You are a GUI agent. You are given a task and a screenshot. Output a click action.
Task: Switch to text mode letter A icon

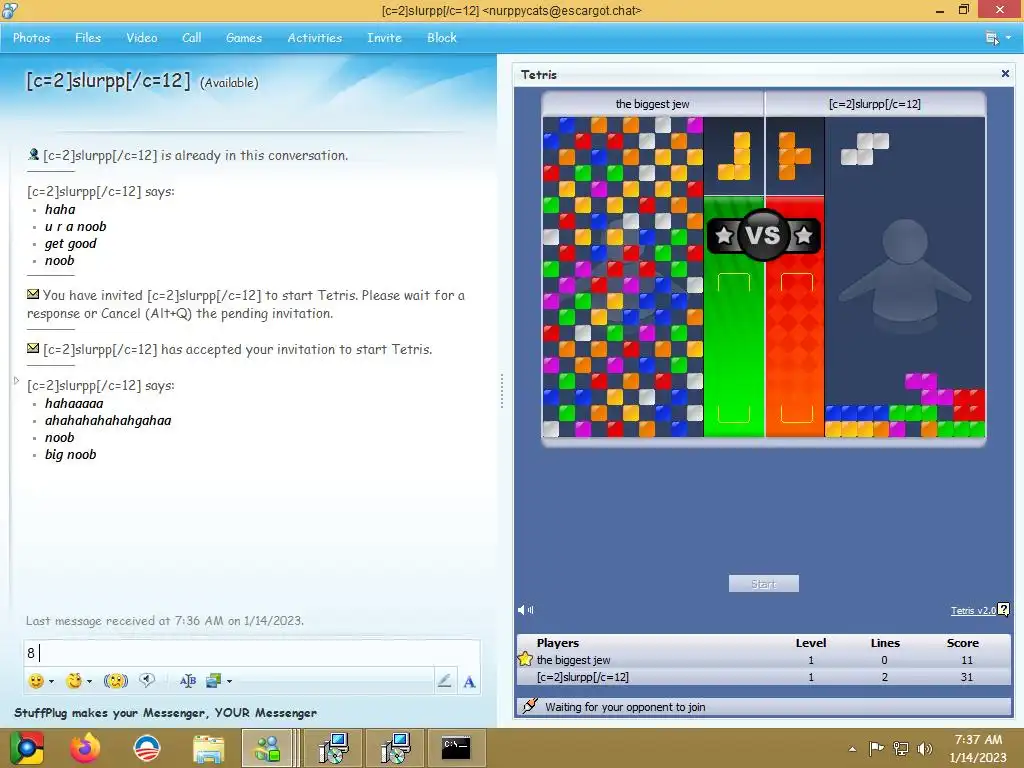pos(469,682)
